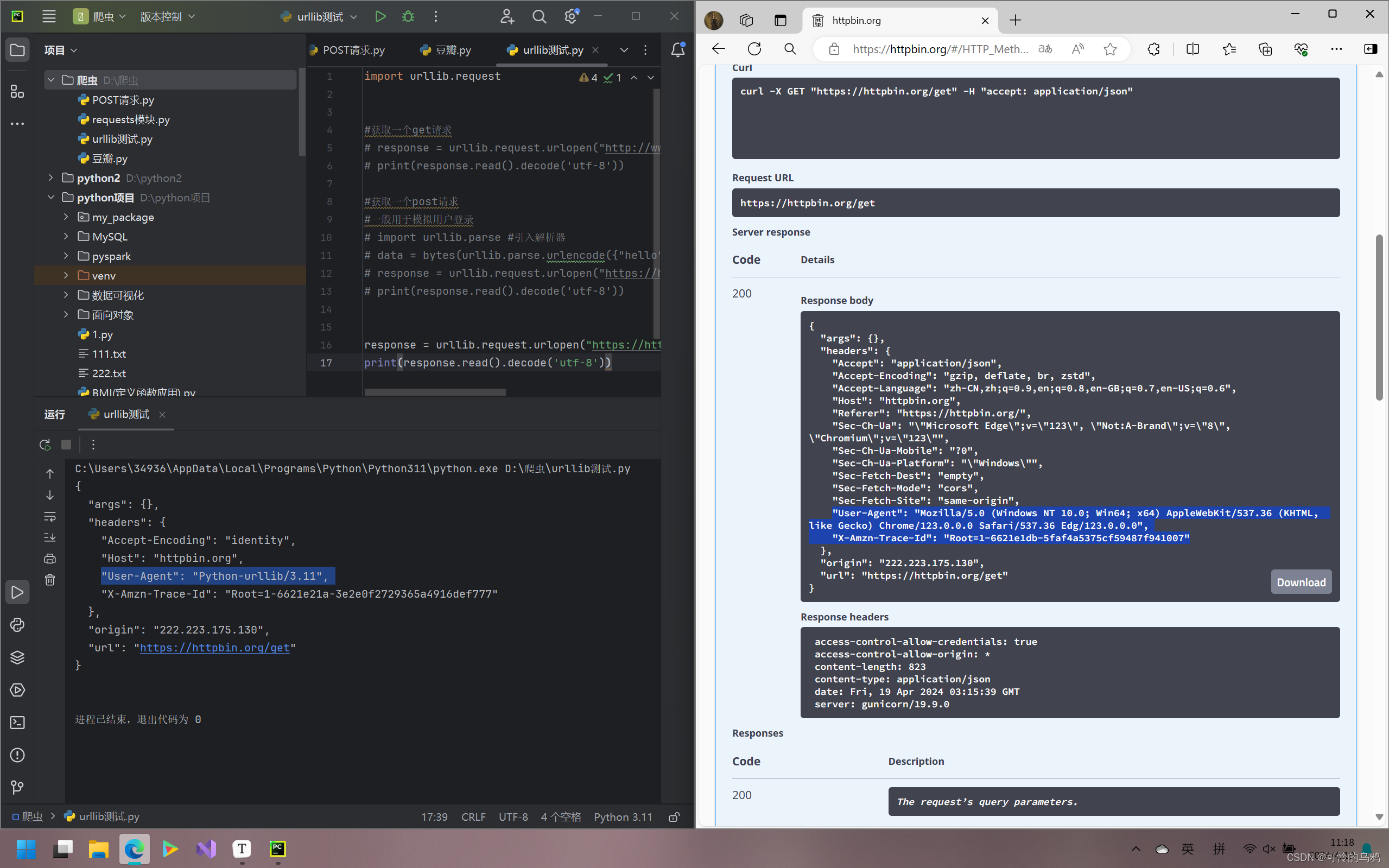Open Edge extensions puzzle icon
1389x868 pixels.
coord(1153,49)
